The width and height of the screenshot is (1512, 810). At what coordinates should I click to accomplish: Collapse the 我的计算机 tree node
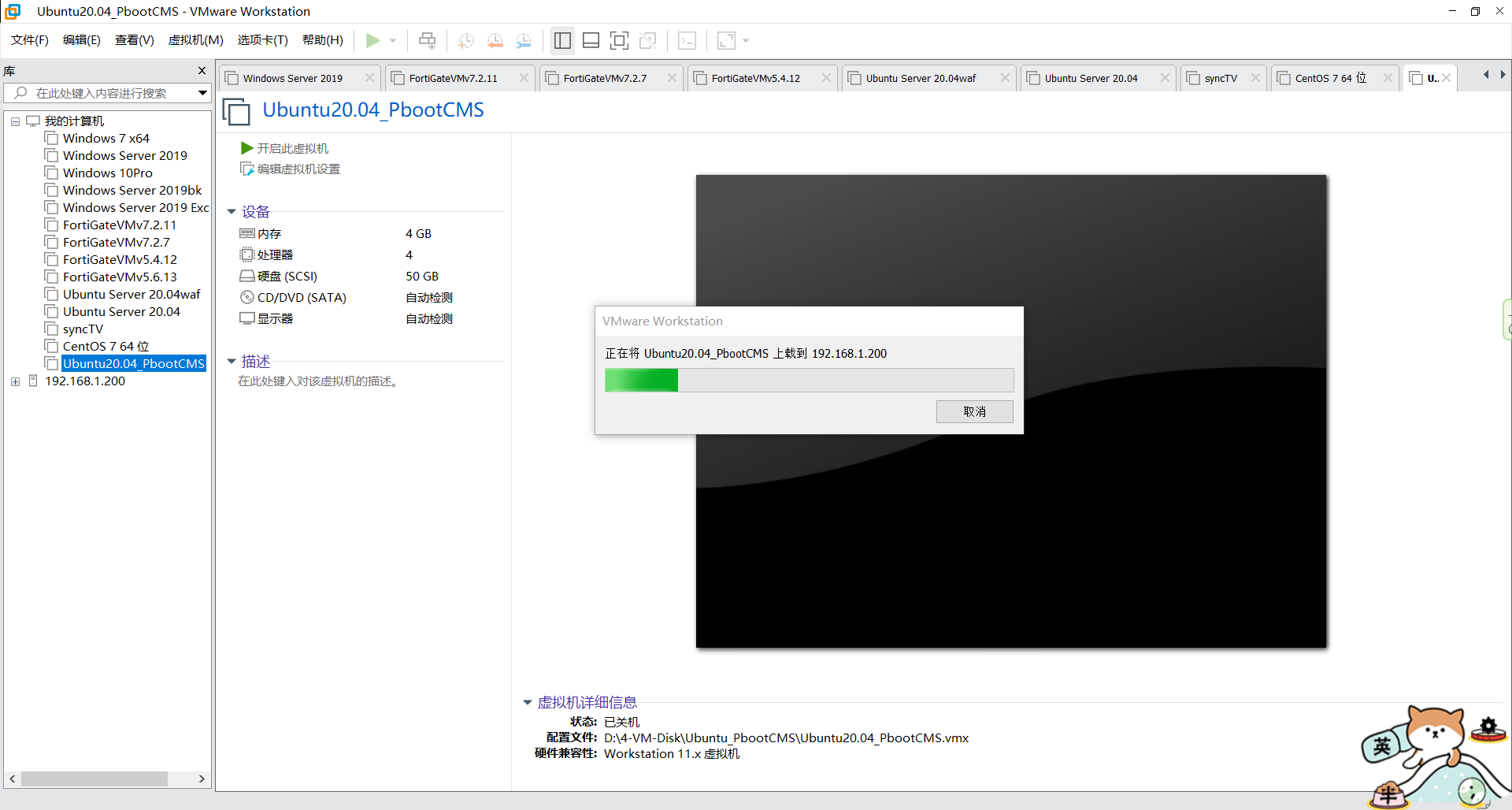(x=15, y=121)
